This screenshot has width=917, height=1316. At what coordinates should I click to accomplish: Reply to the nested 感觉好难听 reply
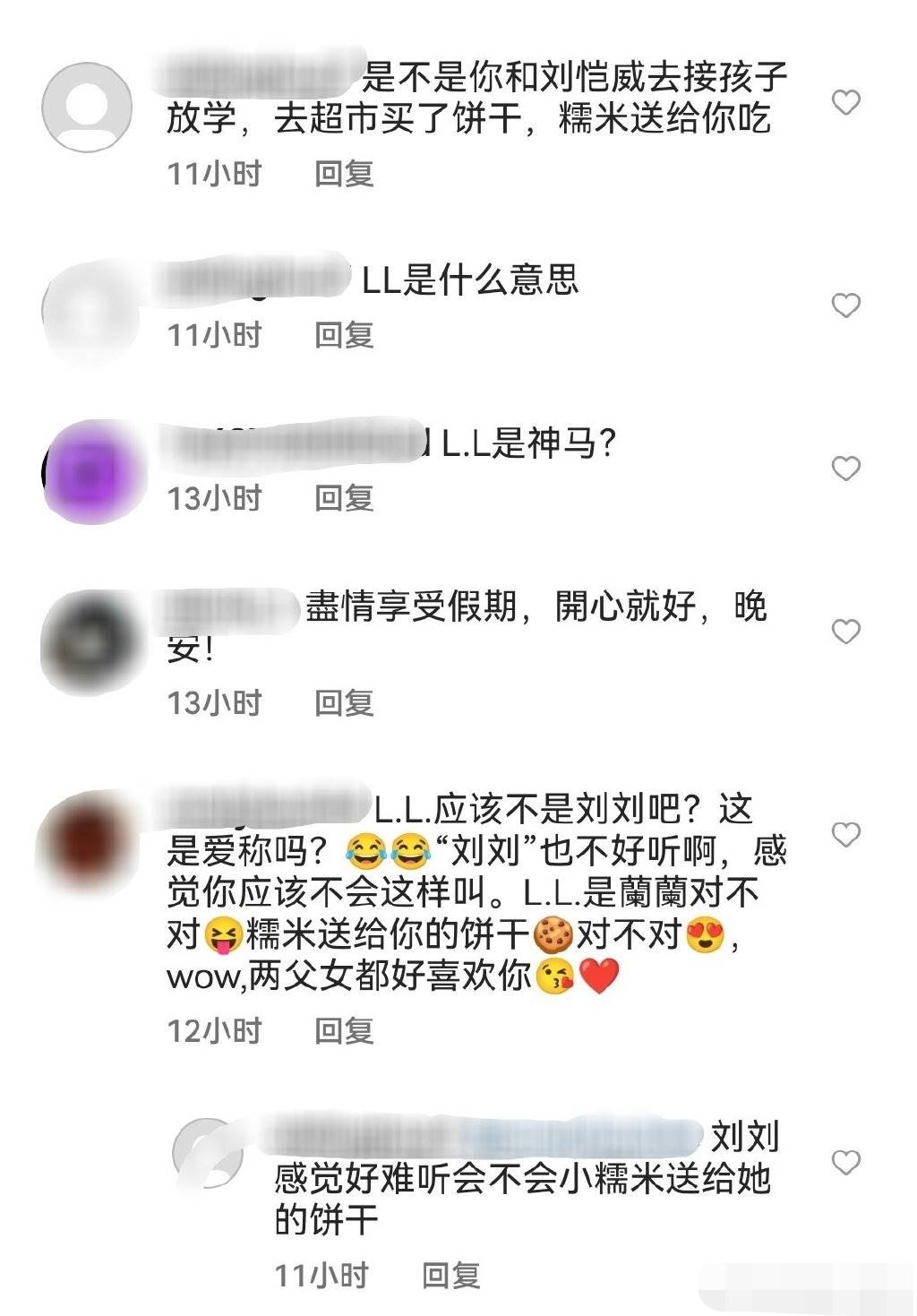click(x=451, y=1276)
